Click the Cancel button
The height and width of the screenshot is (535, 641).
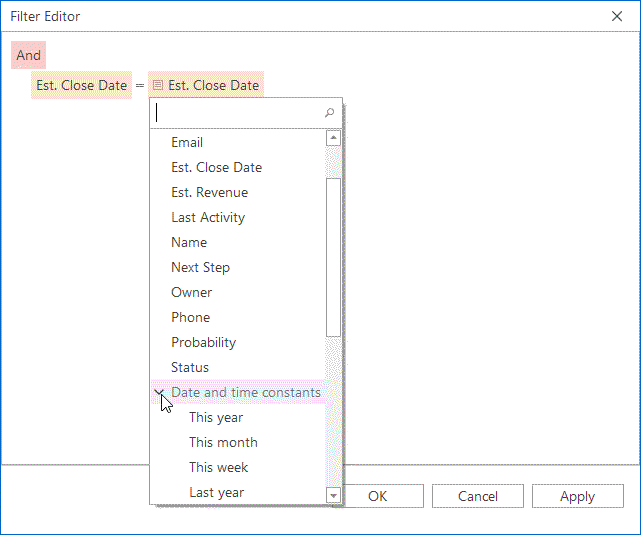(477, 496)
